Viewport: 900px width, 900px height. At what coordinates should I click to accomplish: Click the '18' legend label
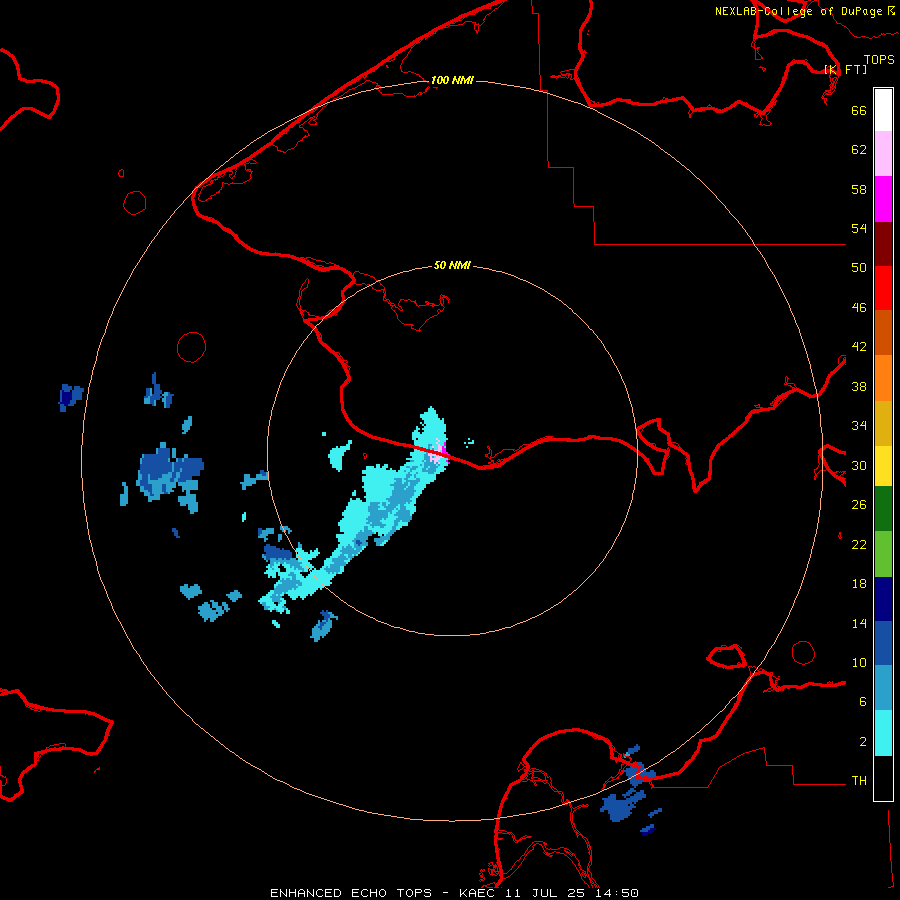(859, 584)
